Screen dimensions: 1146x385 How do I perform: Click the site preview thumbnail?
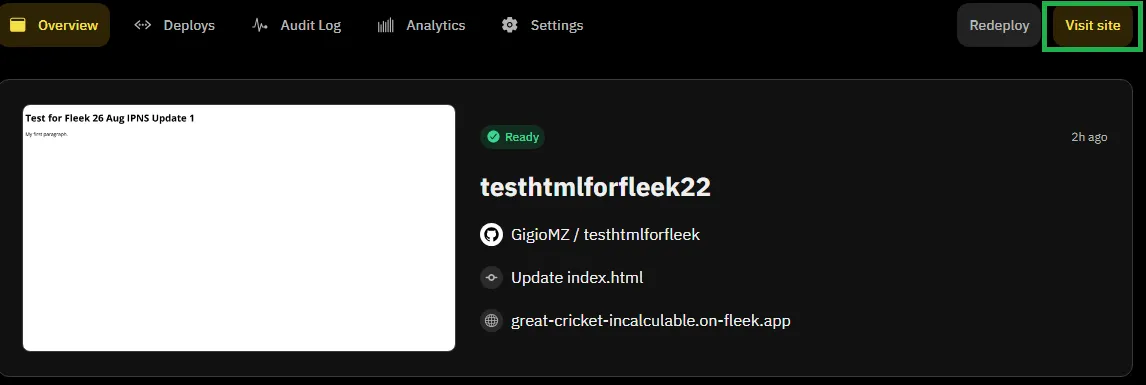pos(239,228)
